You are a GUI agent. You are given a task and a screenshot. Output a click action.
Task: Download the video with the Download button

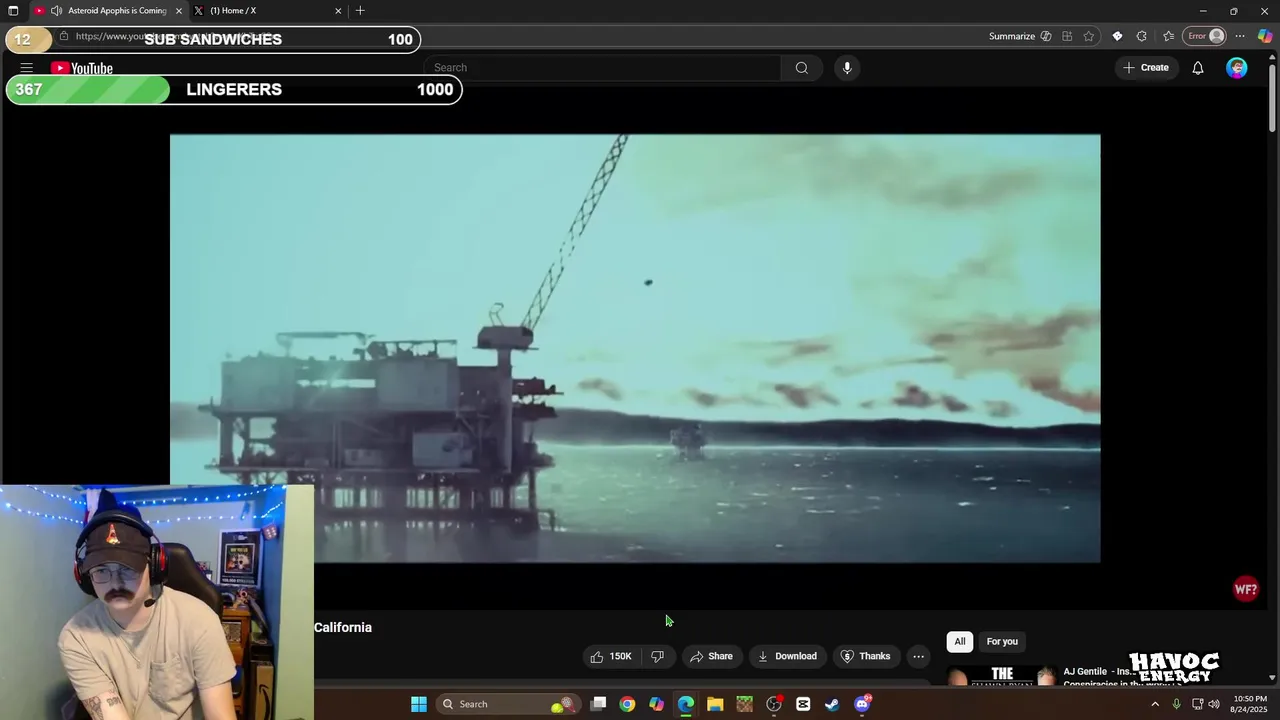[x=787, y=656]
